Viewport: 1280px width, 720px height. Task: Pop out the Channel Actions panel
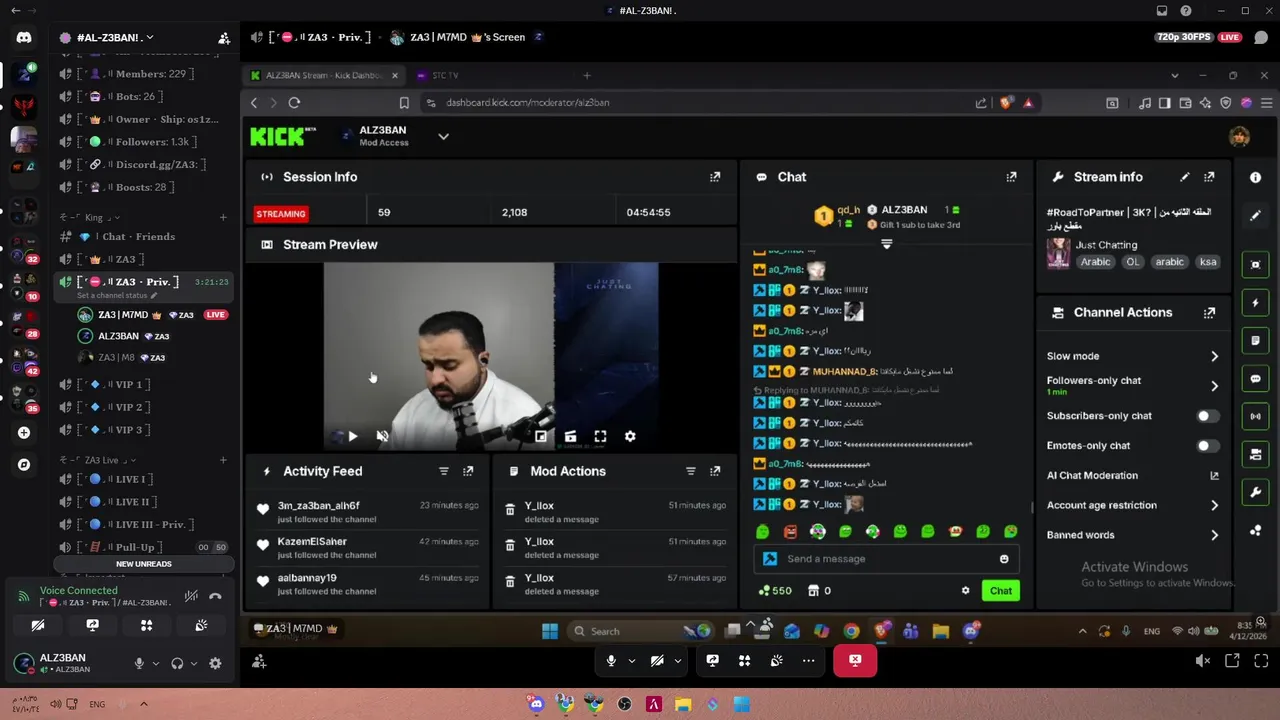pos(1209,313)
